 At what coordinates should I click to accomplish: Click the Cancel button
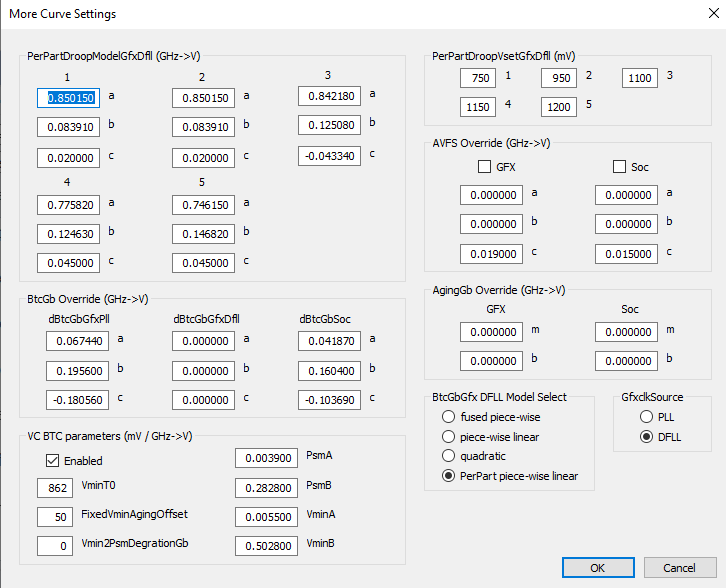(x=680, y=567)
